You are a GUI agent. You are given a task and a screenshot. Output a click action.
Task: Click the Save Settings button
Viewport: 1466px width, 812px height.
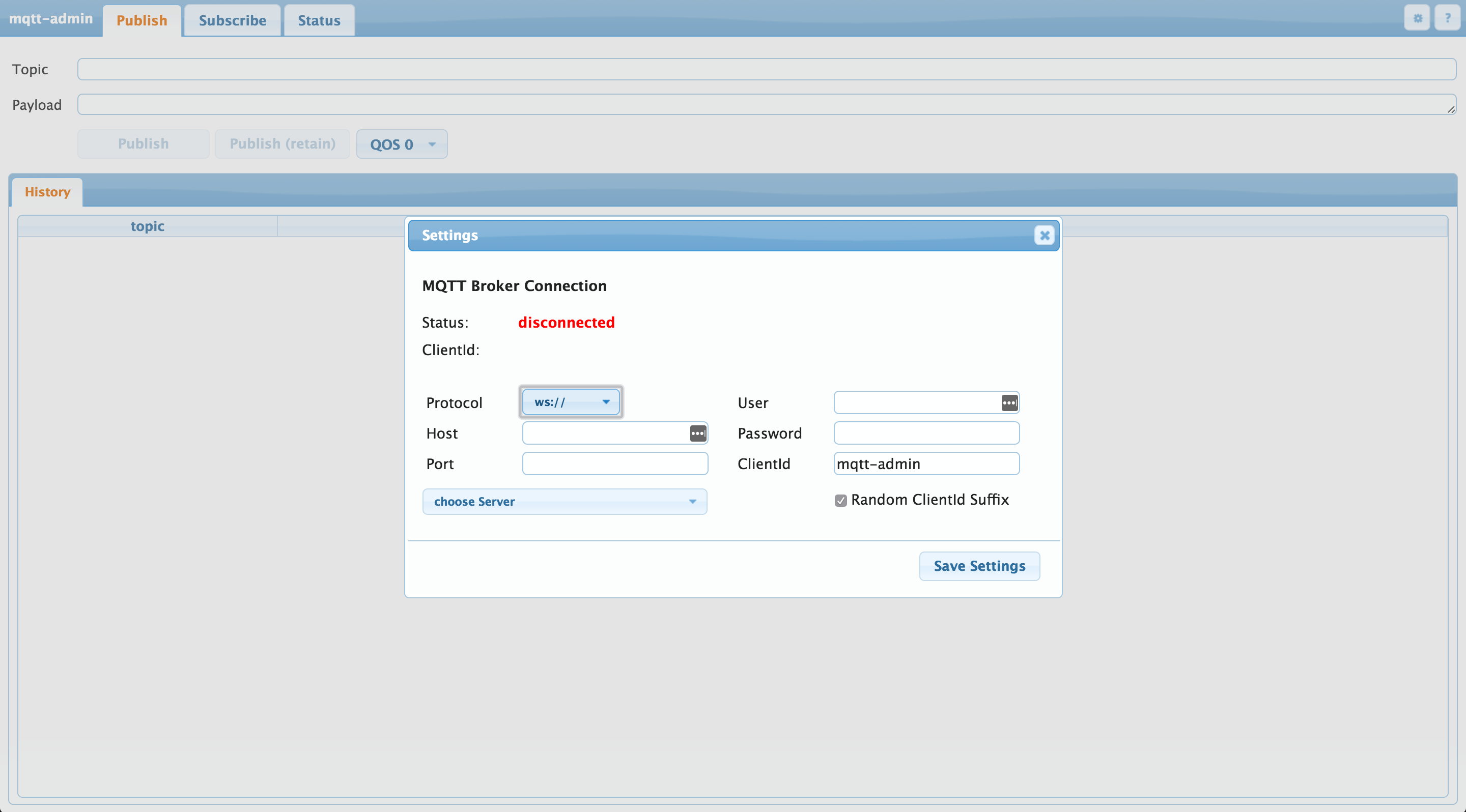[979, 565]
